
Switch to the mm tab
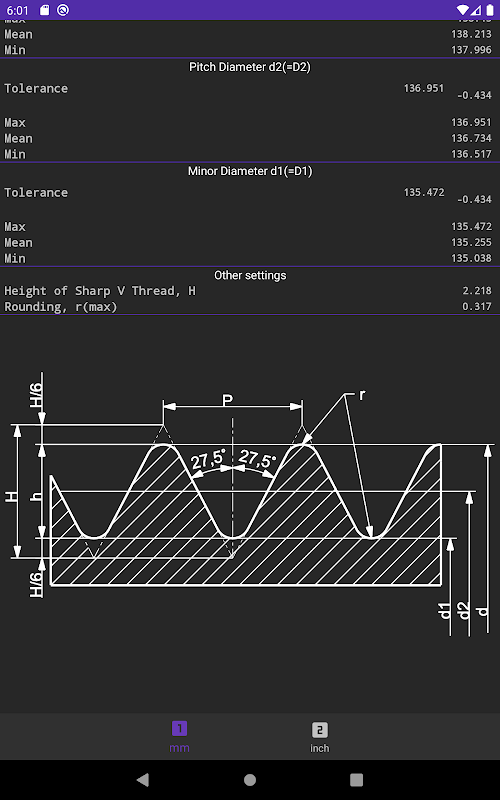pyautogui.click(x=179, y=737)
